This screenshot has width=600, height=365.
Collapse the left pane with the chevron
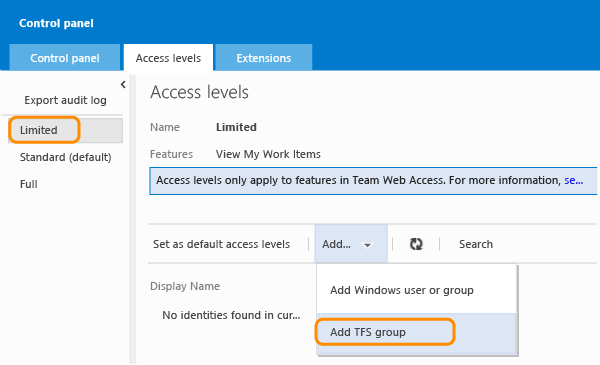click(123, 85)
